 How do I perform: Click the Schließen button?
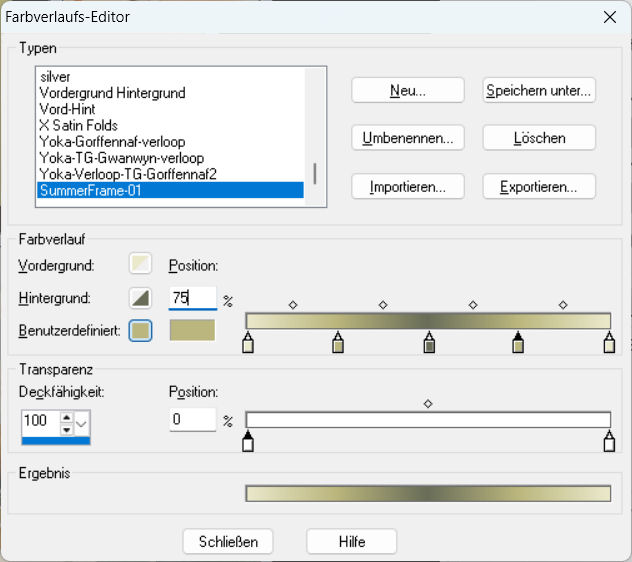(x=228, y=542)
